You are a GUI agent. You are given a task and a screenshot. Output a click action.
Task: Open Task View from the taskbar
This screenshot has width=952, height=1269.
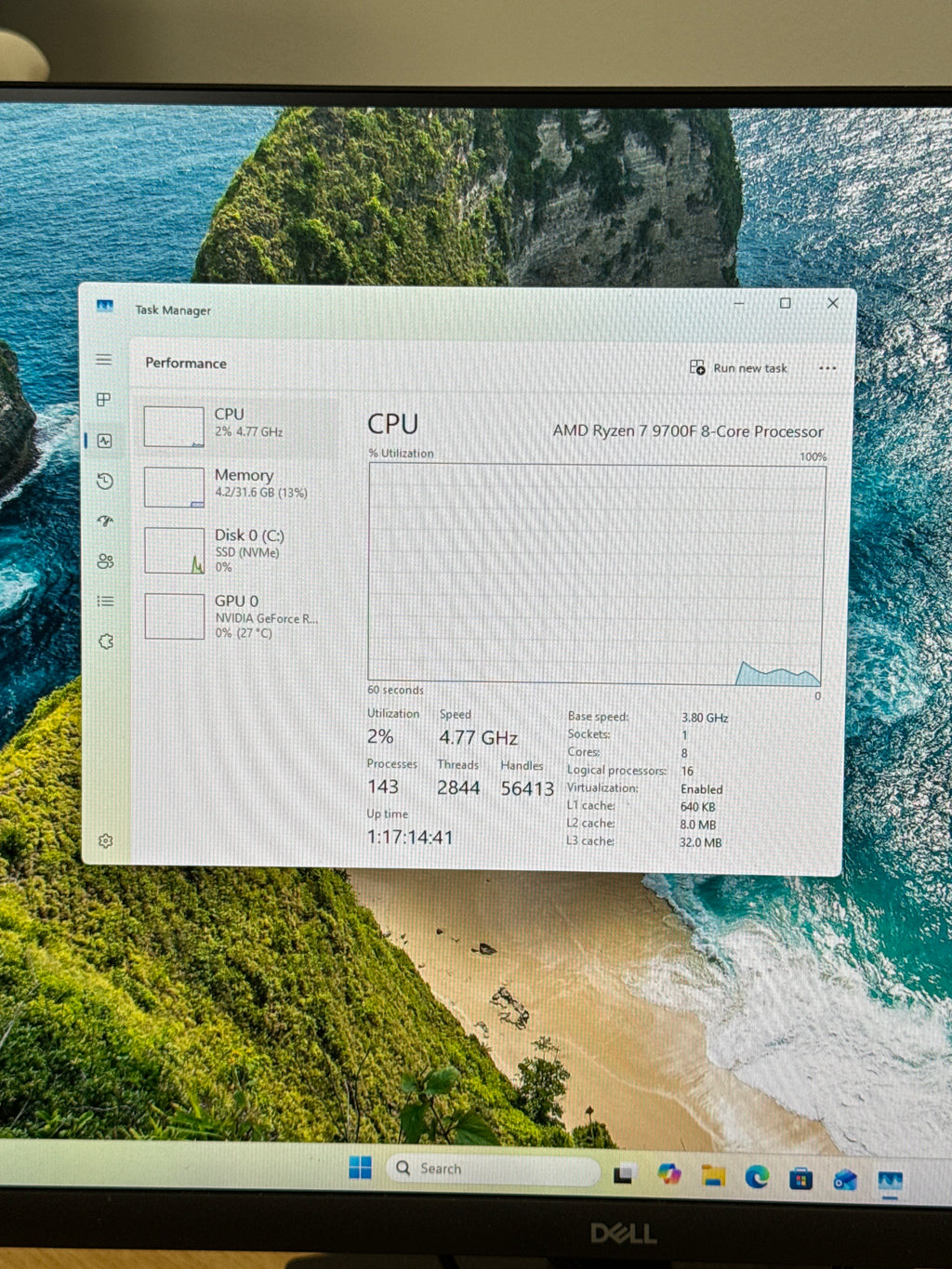624,1173
